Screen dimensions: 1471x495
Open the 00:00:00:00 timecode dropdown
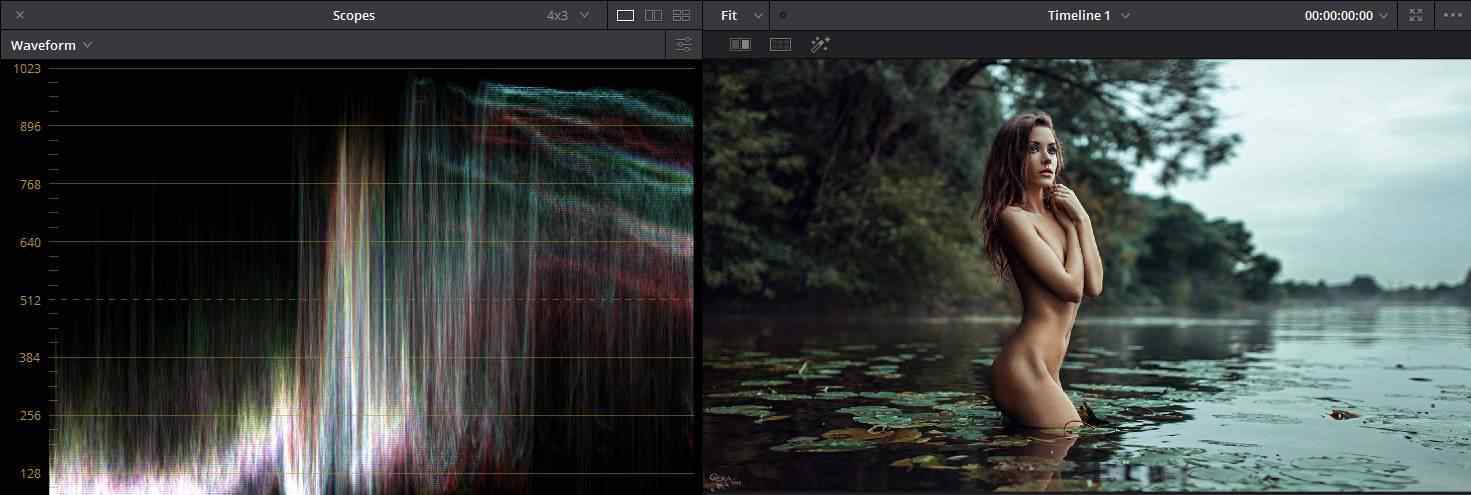1346,15
